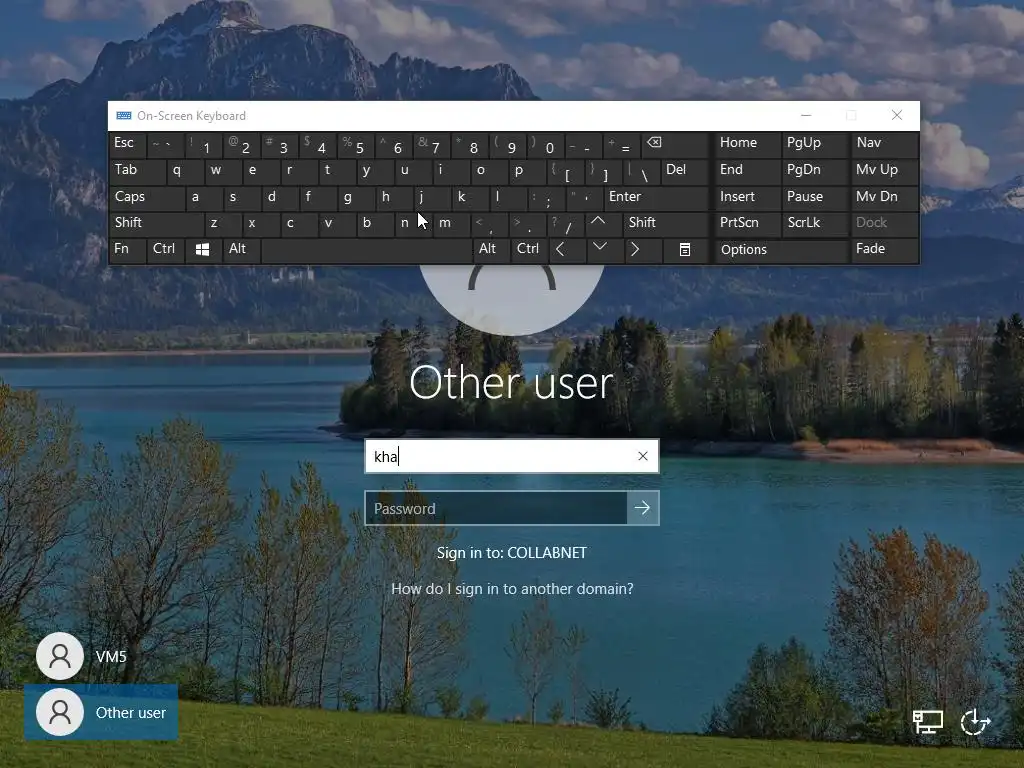
Task: Tap the Home key
Action: tap(747, 145)
